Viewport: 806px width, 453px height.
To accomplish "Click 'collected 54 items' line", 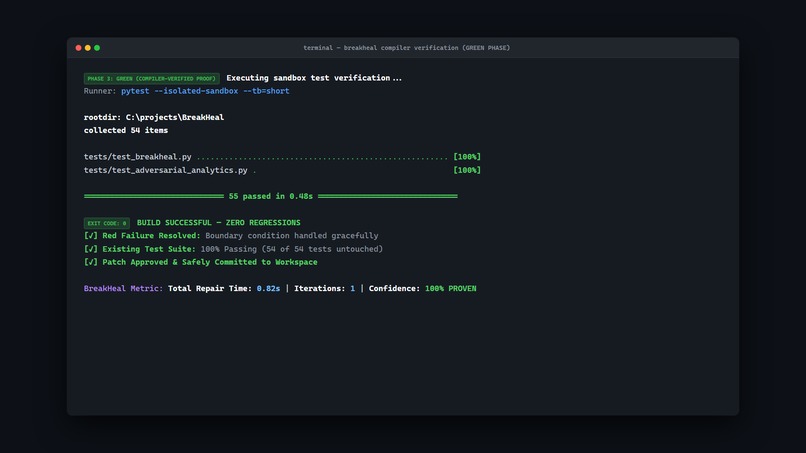I will (126, 131).
